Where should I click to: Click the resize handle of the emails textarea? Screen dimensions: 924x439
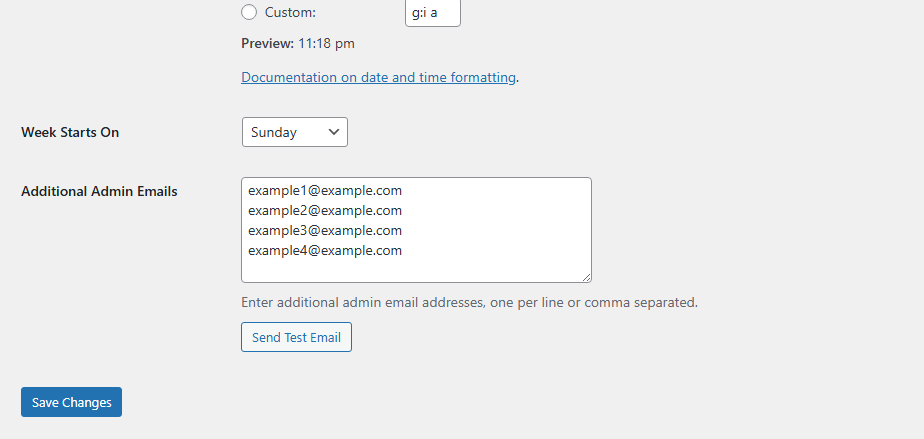(x=586, y=277)
